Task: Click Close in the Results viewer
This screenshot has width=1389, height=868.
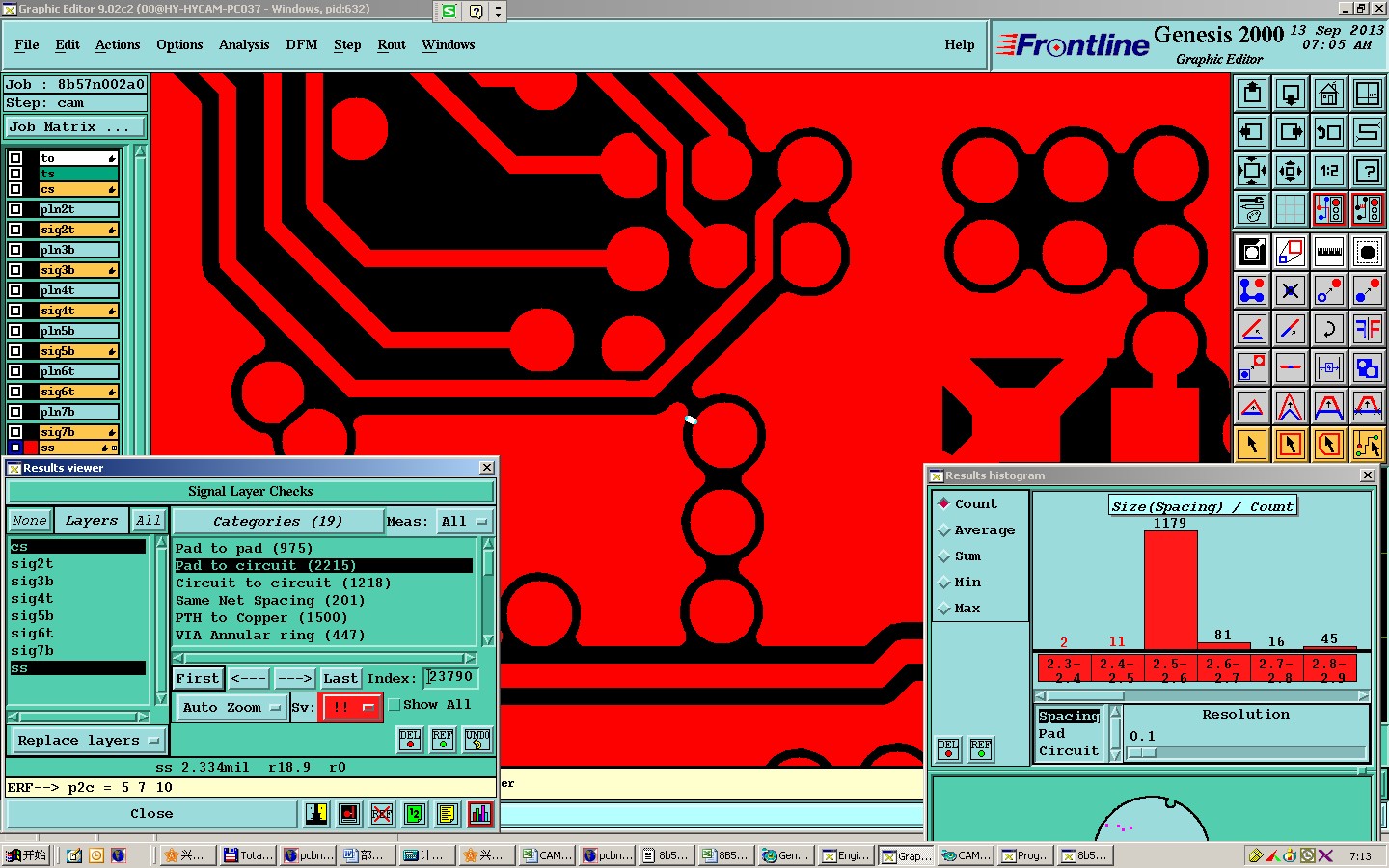Action: (x=151, y=814)
